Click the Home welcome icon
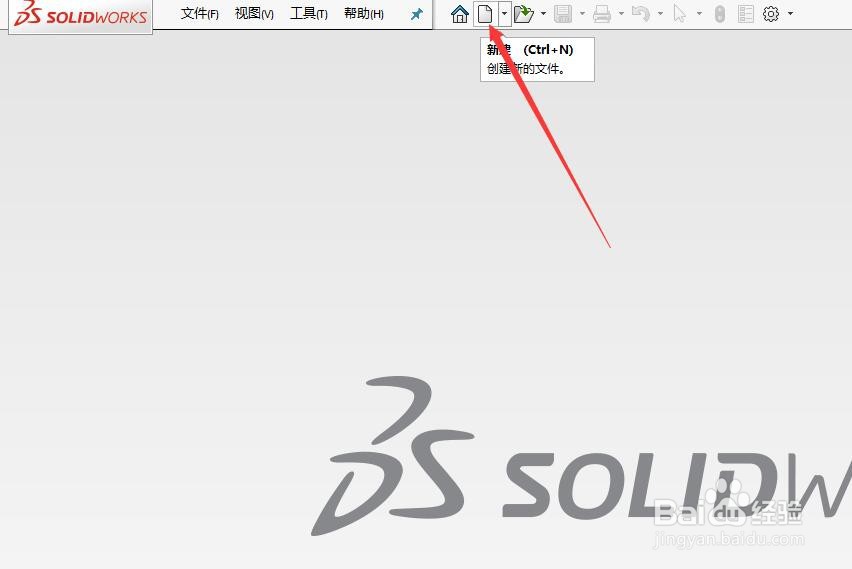Viewport: 852px width, 569px height. click(x=460, y=14)
